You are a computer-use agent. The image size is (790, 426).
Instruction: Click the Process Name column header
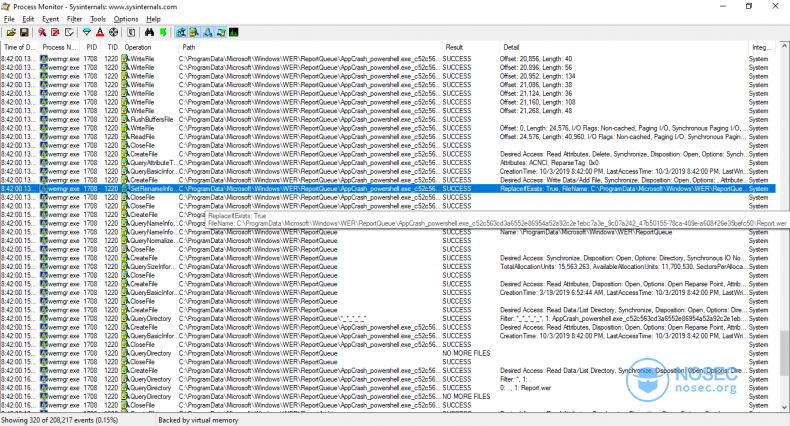(x=59, y=47)
